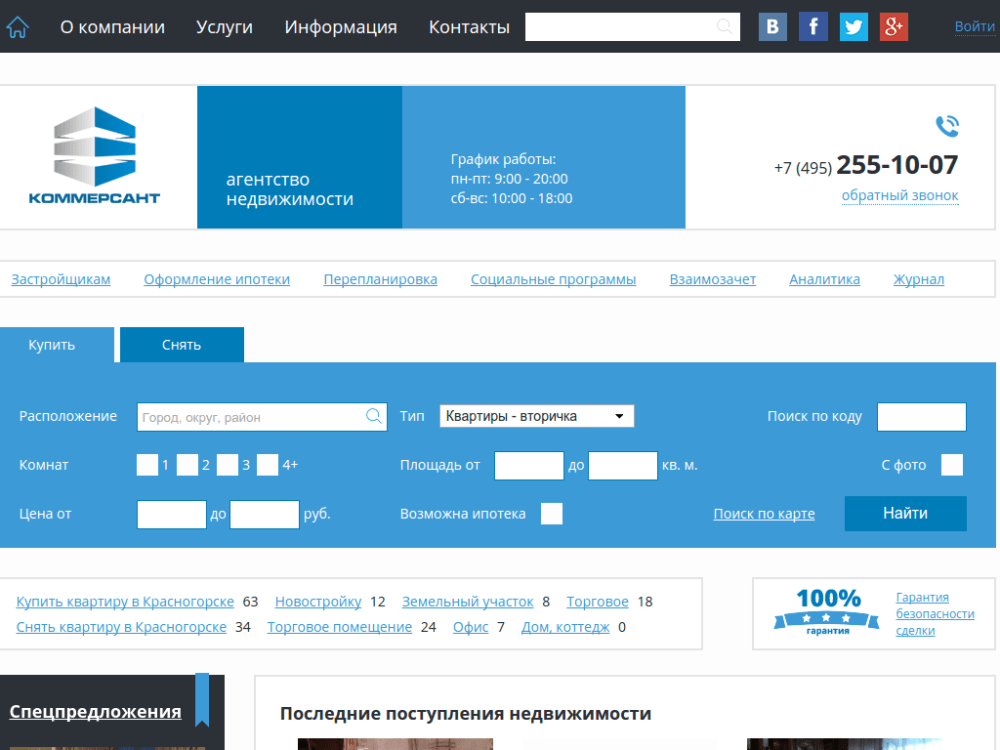Open the Контакты menu
The width and height of the screenshot is (1000, 750).
469,27
